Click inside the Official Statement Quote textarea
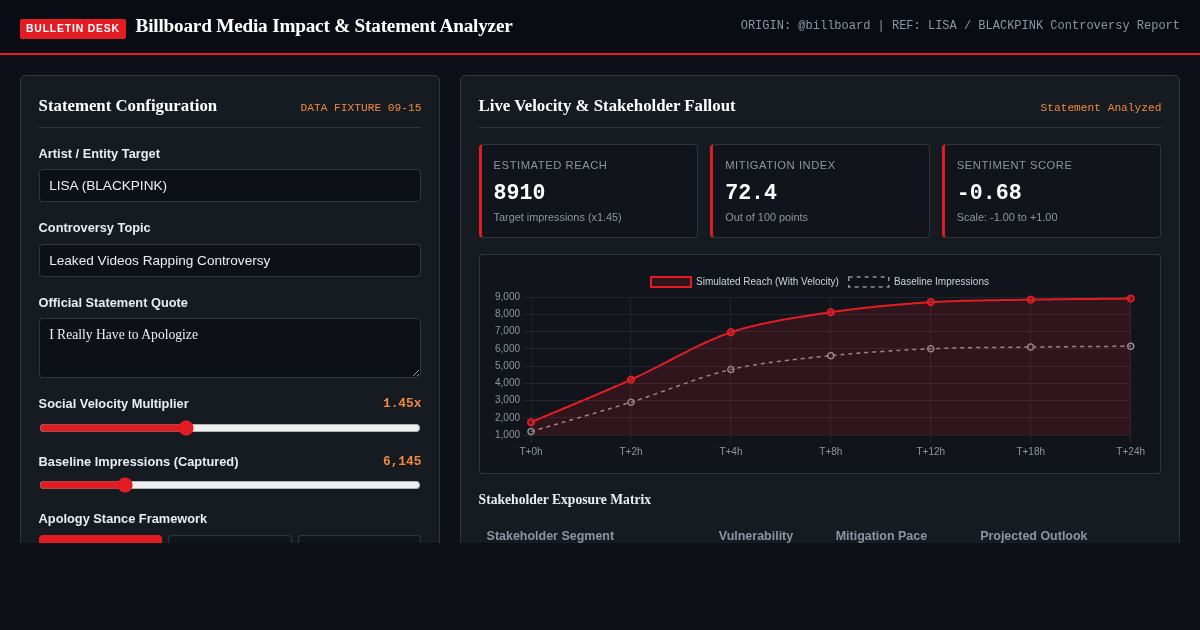 [x=229, y=348]
